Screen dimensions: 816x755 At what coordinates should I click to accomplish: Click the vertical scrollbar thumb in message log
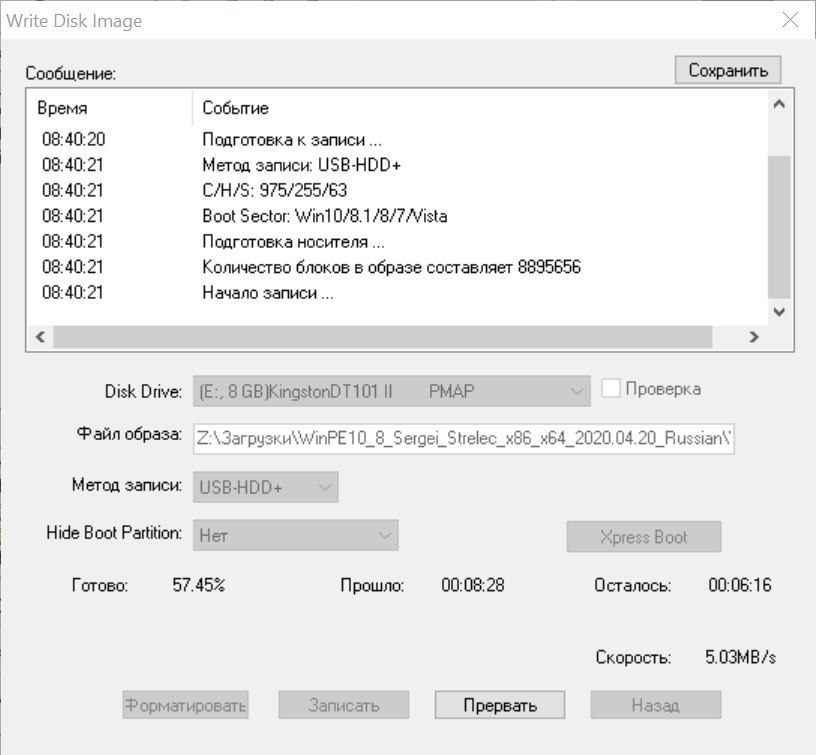779,226
